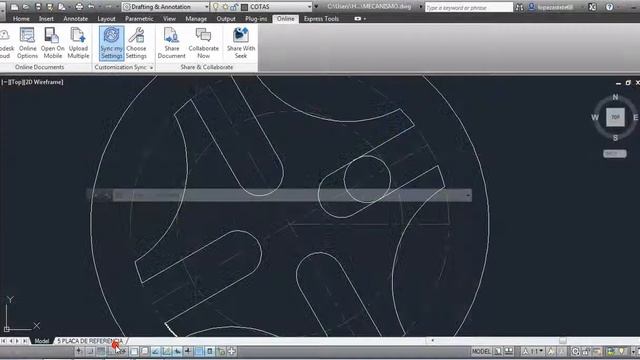Click the horizontal scrollbar thumb
This screenshot has height=360, width=640.
pos(563,341)
